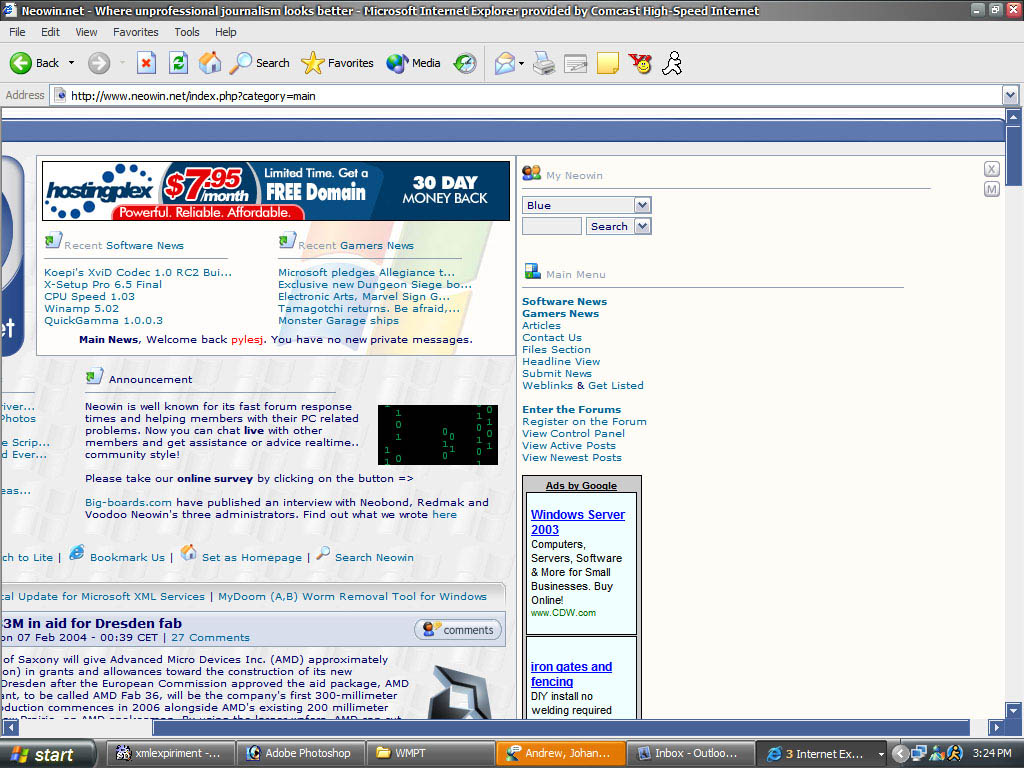Open the Windows start button
This screenshot has width=1024, height=768.
(47, 754)
